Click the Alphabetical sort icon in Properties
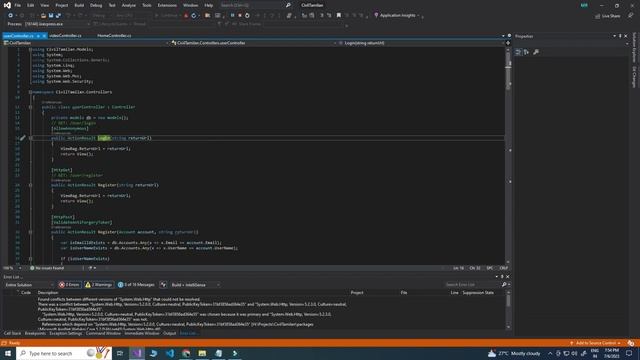Viewport: 640px width, 360px height. click(x=527, y=52)
